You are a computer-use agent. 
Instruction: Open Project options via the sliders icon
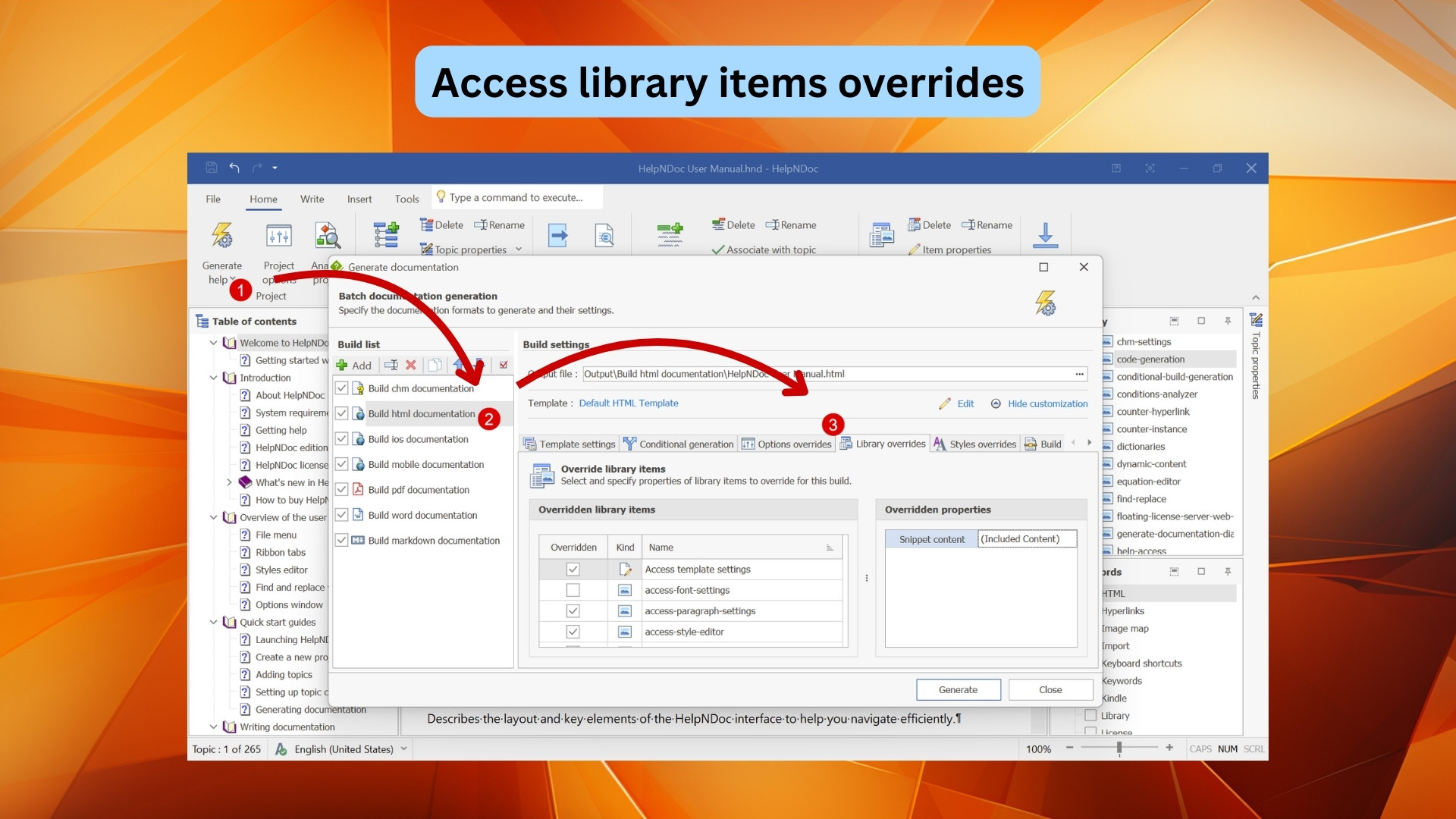coord(278,236)
